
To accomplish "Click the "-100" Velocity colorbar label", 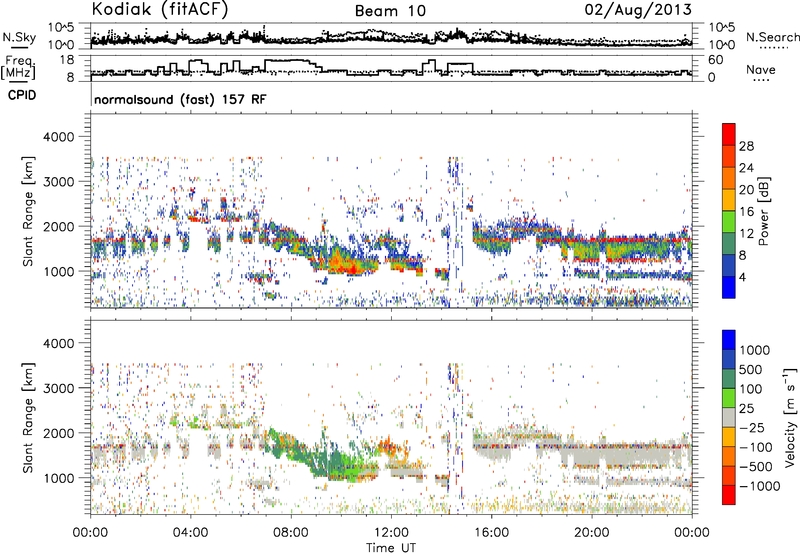I will point(755,447).
